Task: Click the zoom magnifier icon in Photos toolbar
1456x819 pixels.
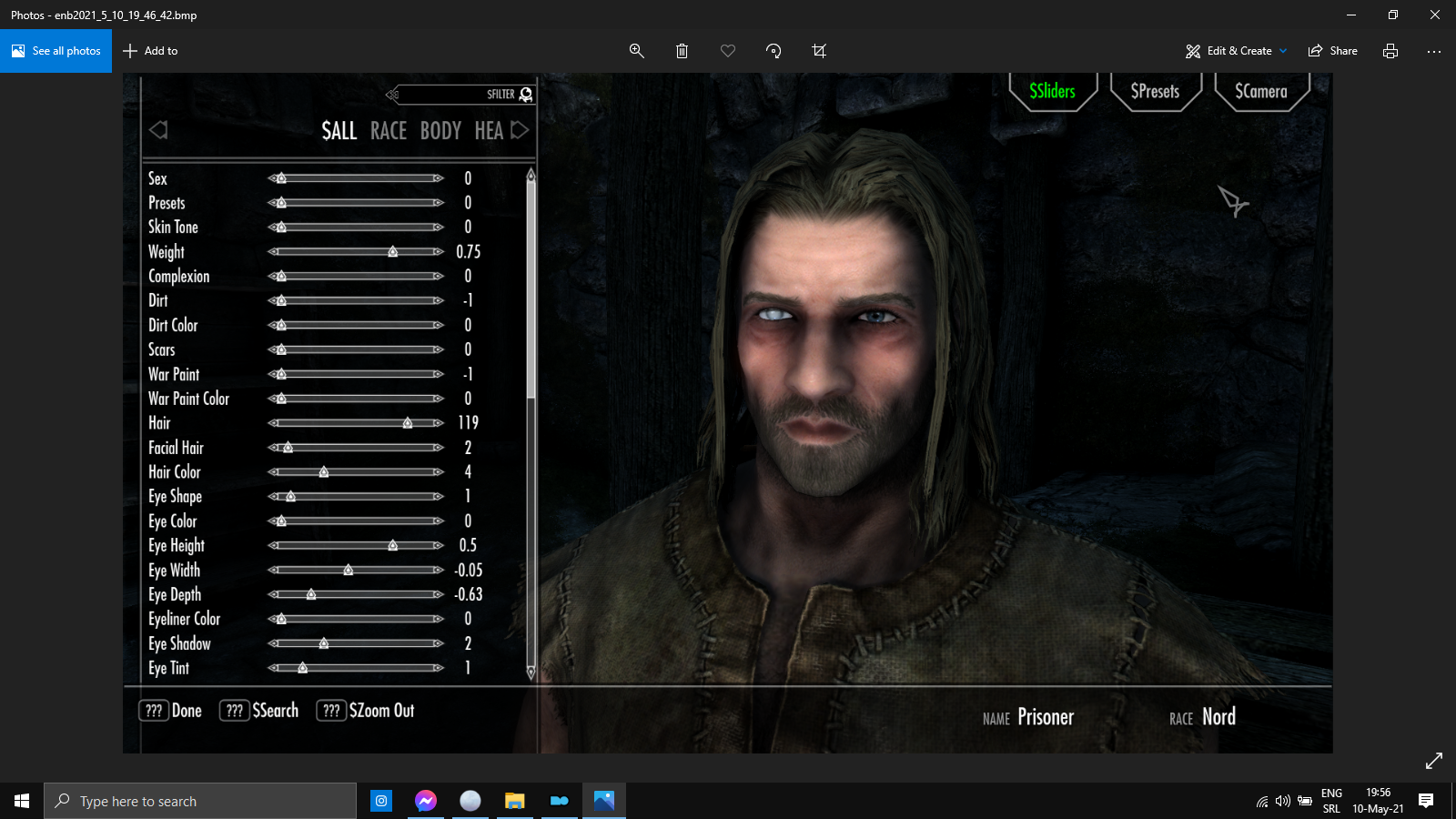Action: (637, 51)
